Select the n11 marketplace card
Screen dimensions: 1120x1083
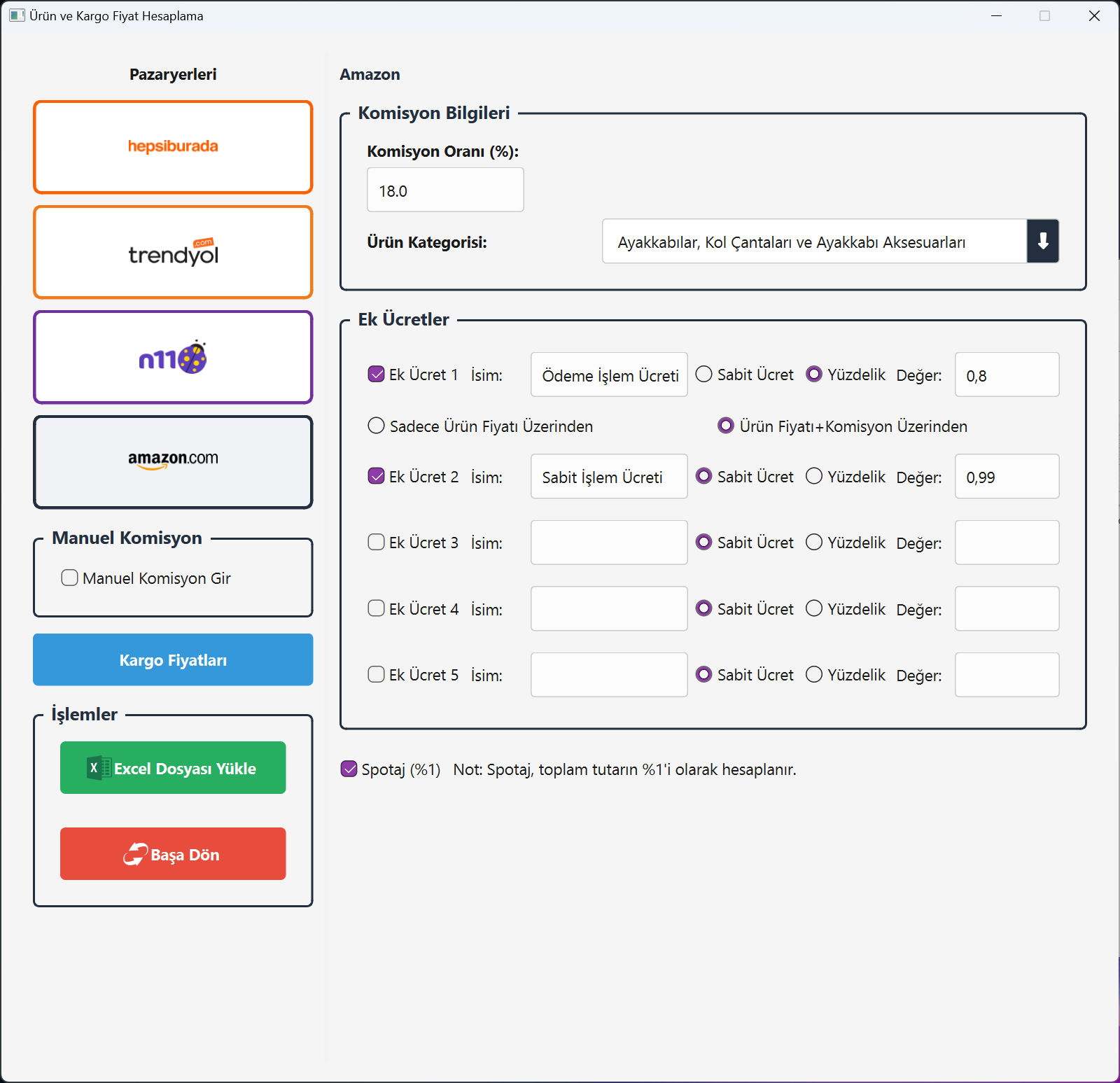click(173, 357)
